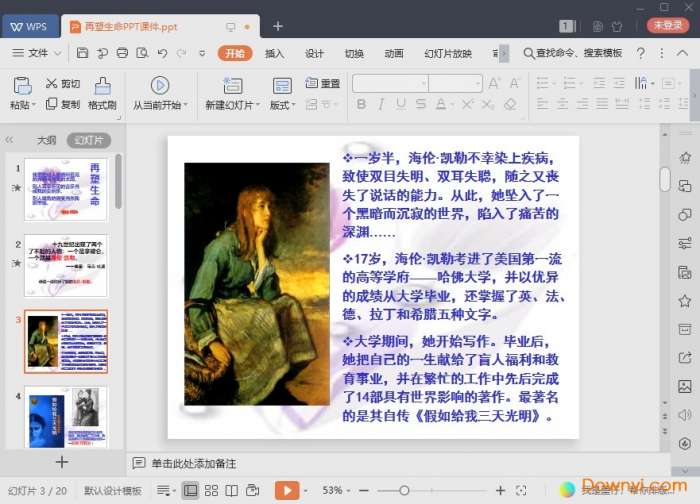Clear formatting with eraser icon

(510, 104)
